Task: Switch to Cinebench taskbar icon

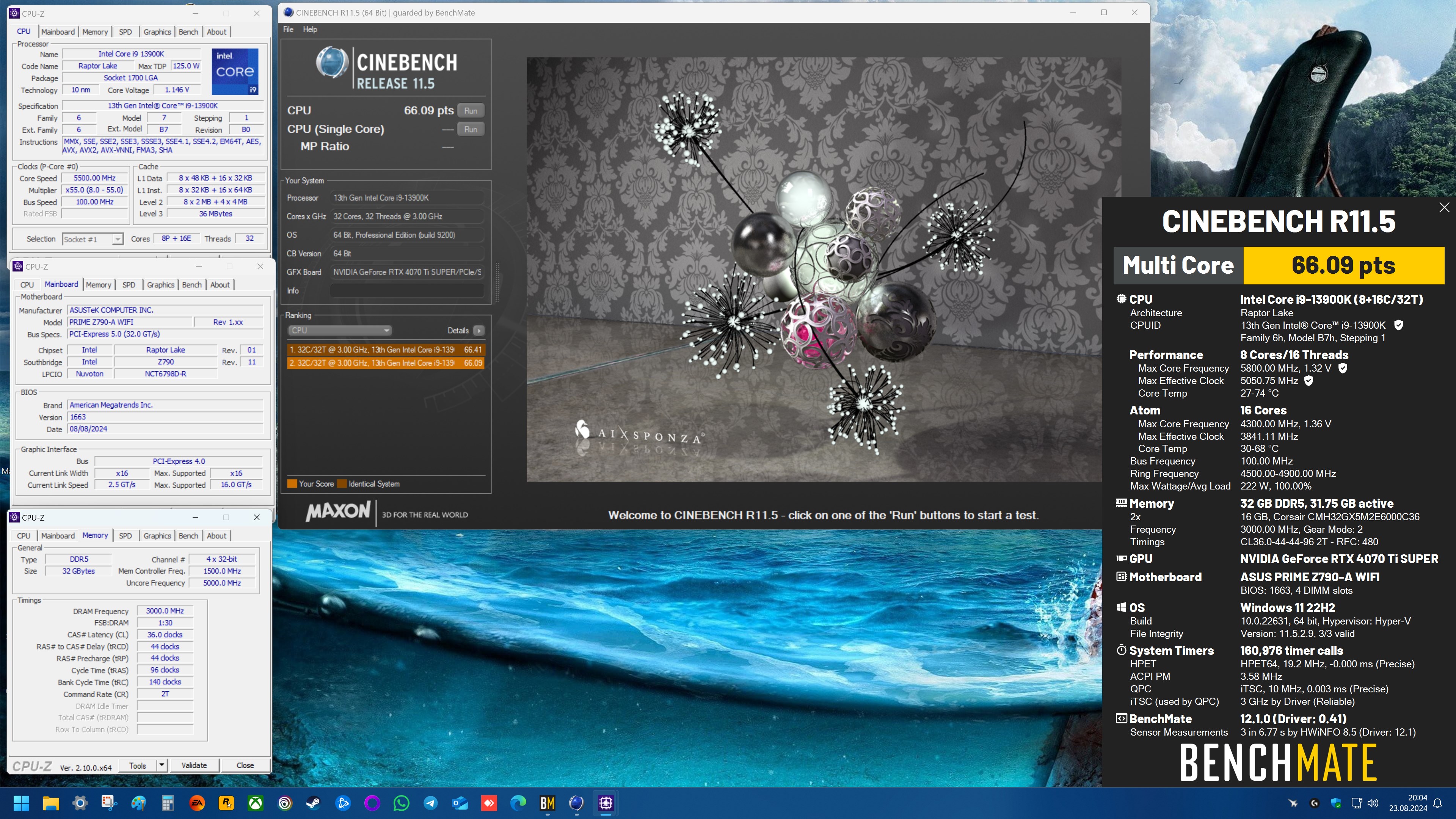Action: (576, 803)
